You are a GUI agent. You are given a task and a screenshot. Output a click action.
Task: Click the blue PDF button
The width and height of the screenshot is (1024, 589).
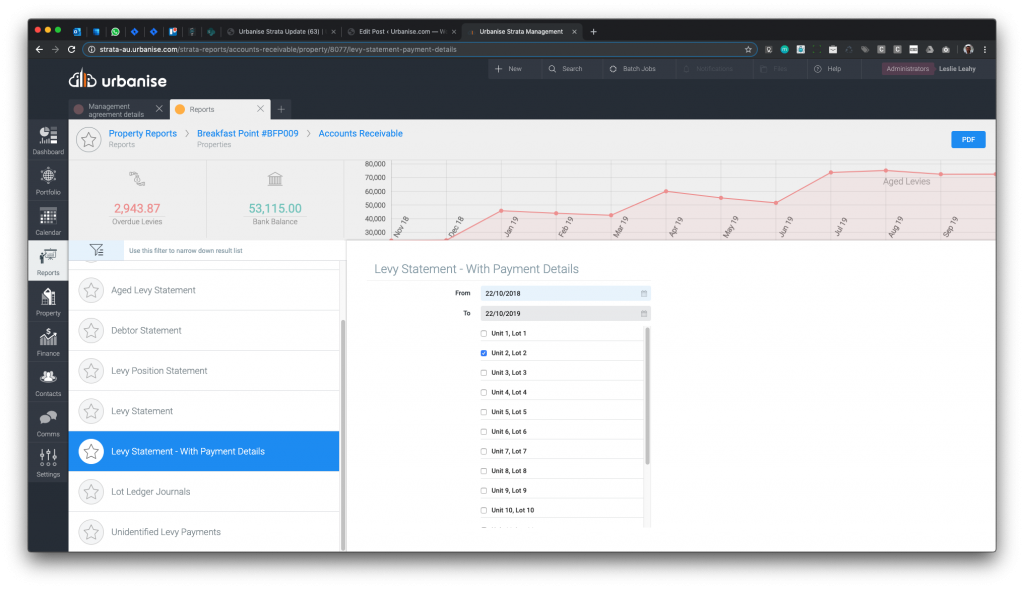pyautogui.click(x=967, y=140)
